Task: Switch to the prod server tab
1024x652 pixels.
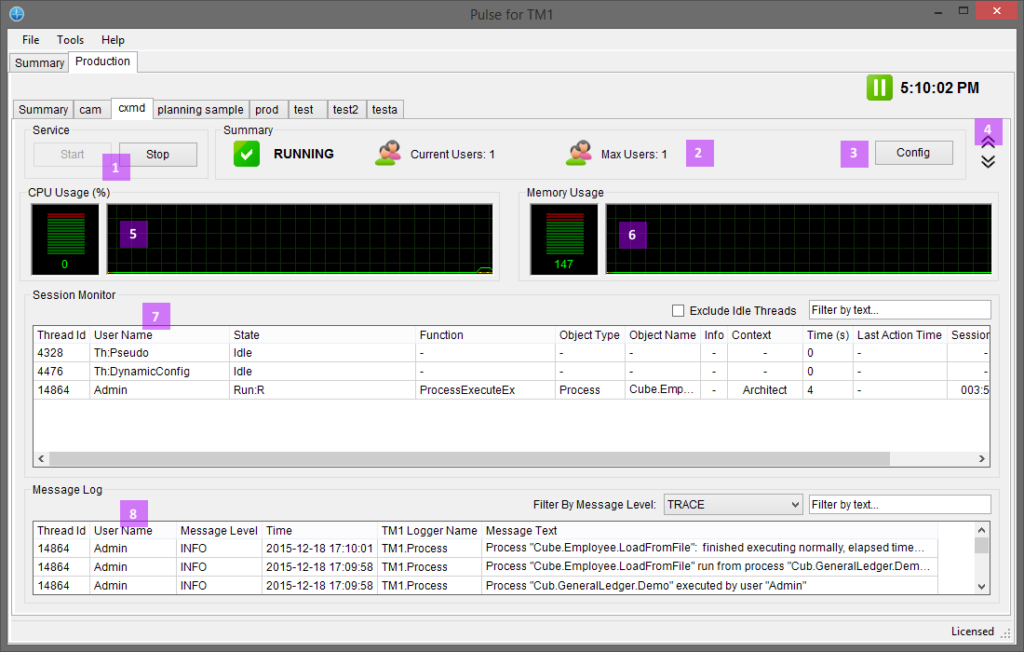Action: click(x=267, y=109)
